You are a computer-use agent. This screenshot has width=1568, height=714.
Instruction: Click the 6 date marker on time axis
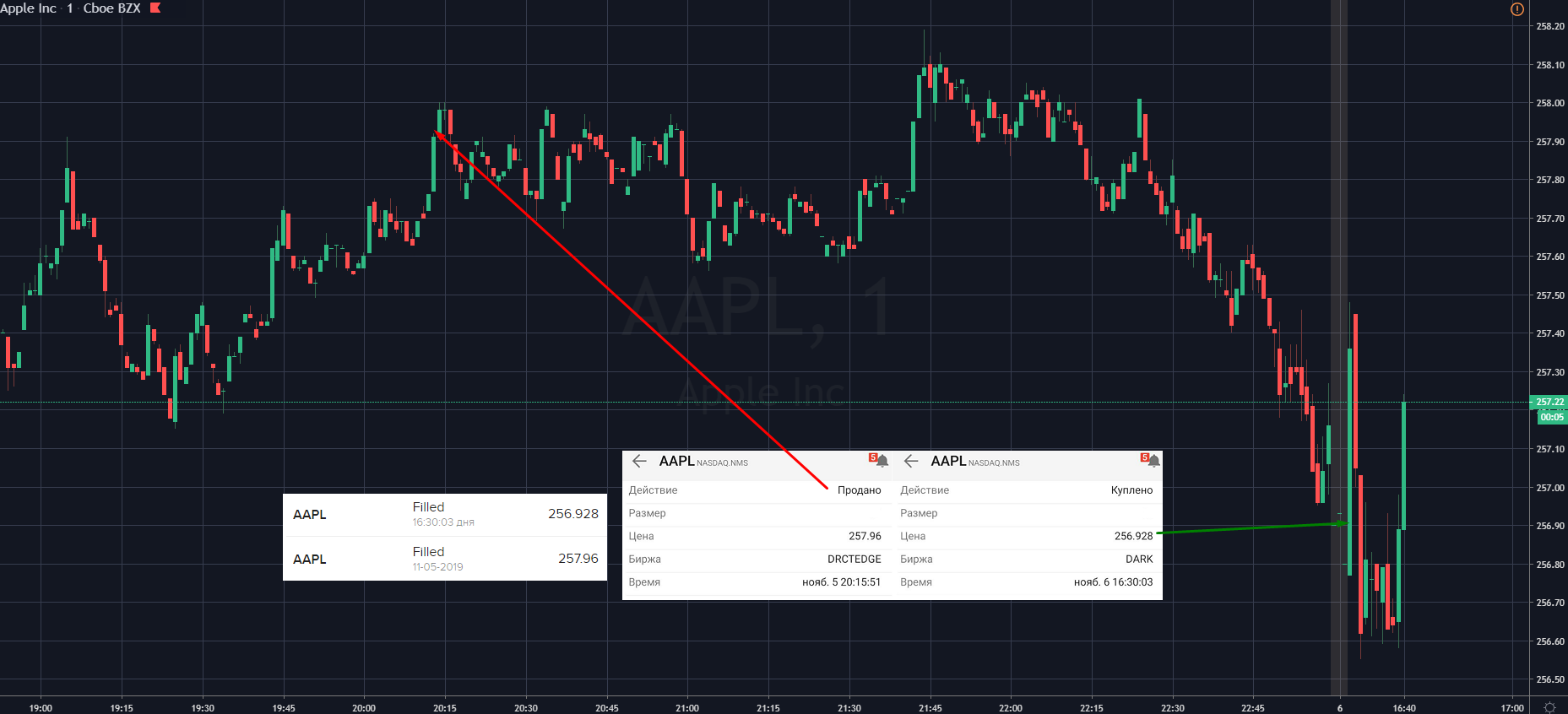[x=1340, y=708]
